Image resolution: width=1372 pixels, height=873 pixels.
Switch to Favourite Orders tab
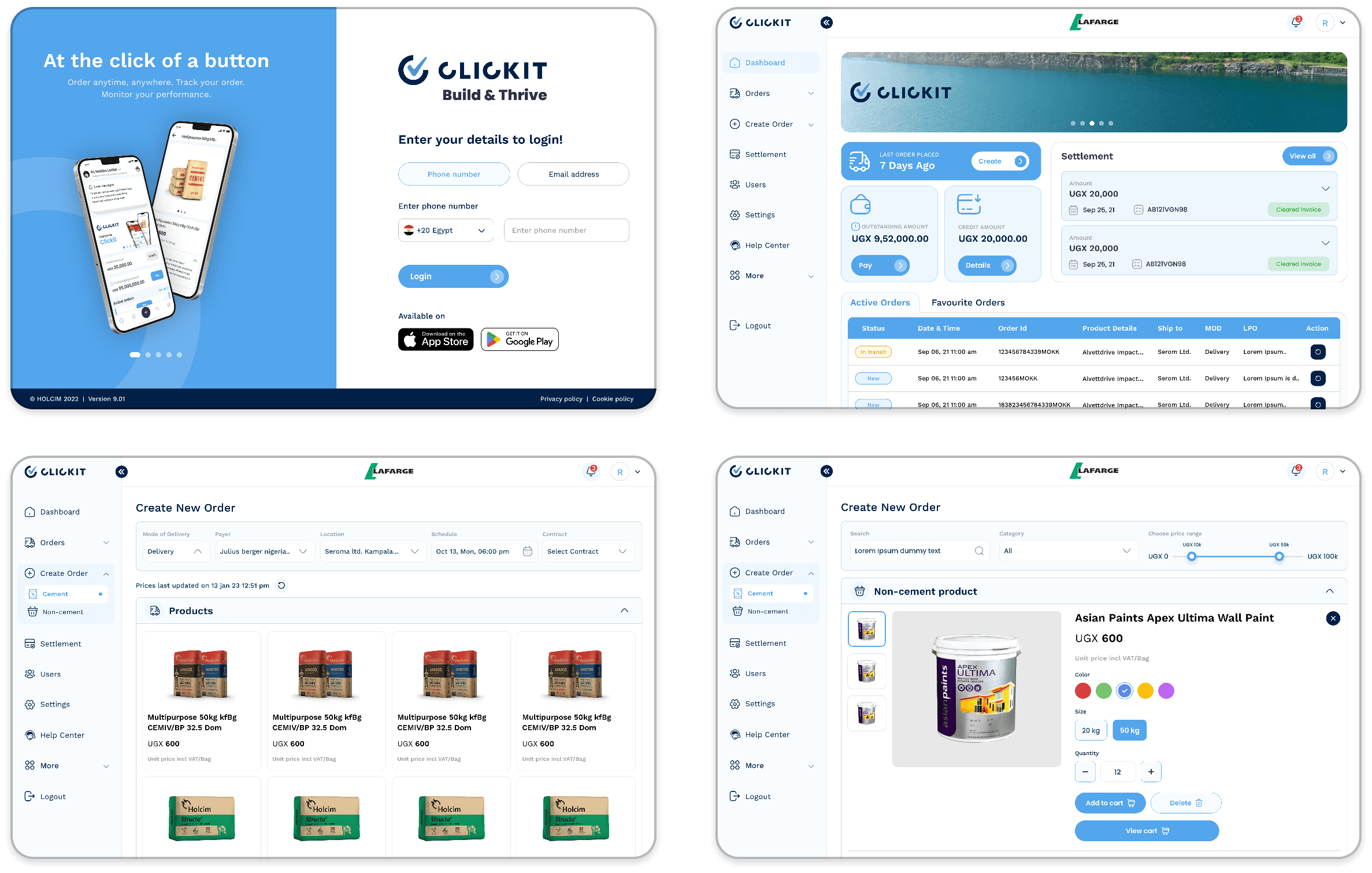[x=965, y=302]
